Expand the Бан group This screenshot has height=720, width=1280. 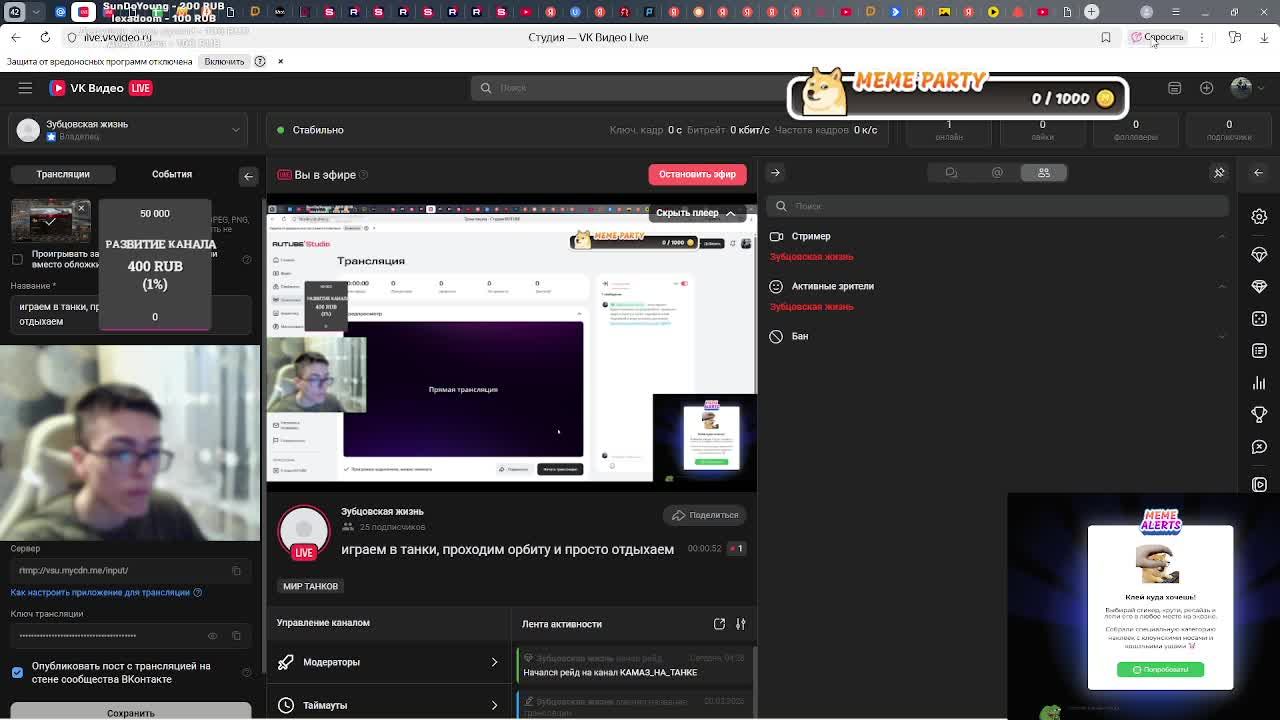click(1222, 337)
